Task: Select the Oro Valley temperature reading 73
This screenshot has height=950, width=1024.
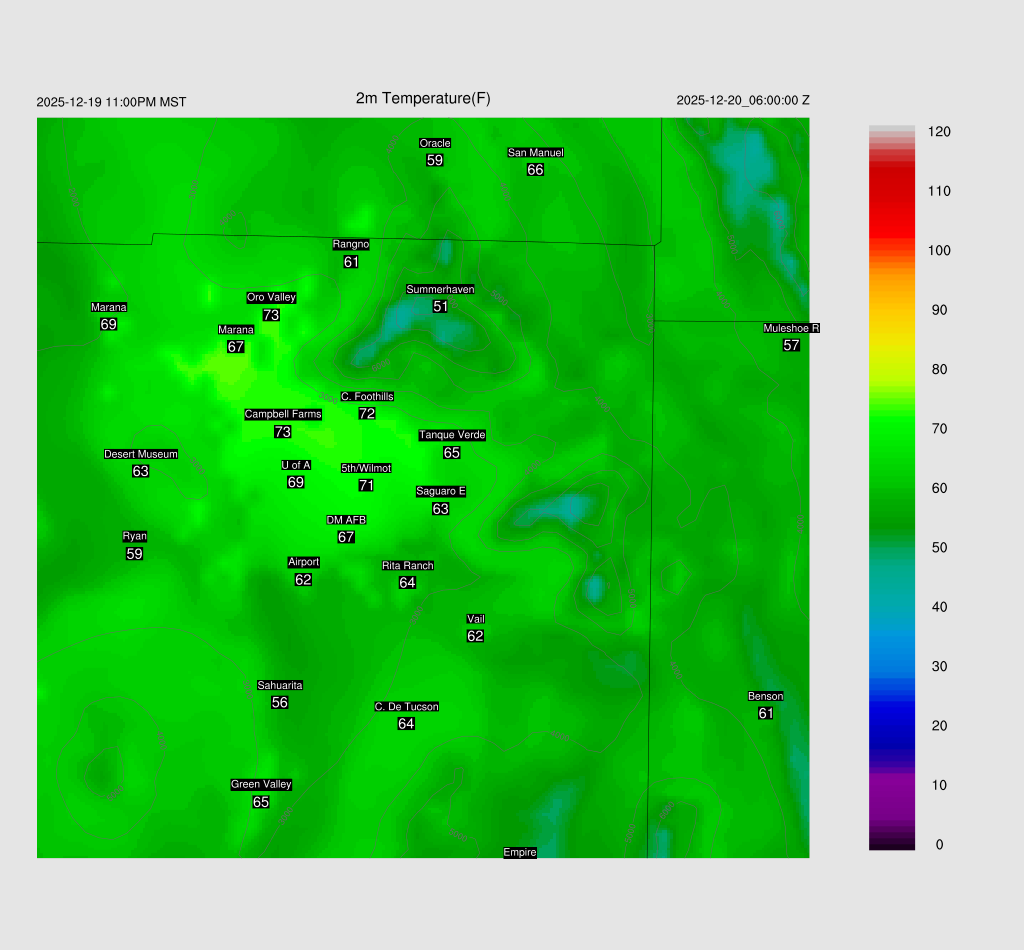Action: coord(271,315)
